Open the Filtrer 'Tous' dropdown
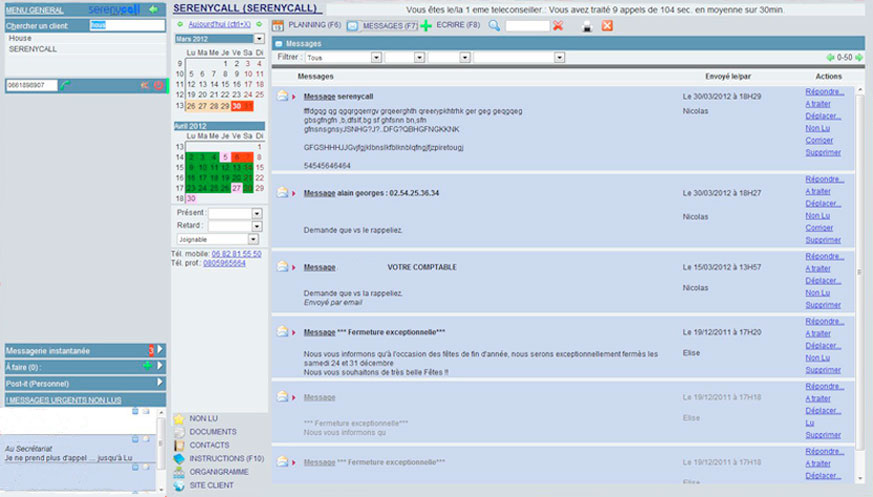The height and width of the screenshot is (497, 873). (376, 57)
